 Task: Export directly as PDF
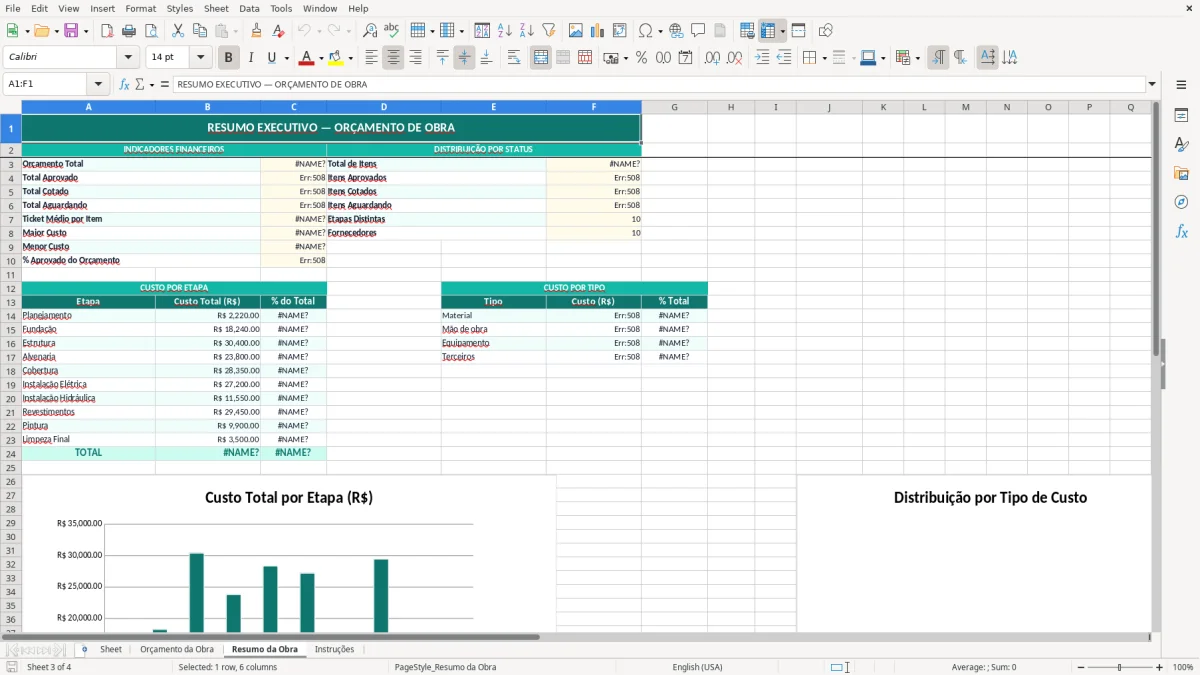107,31
